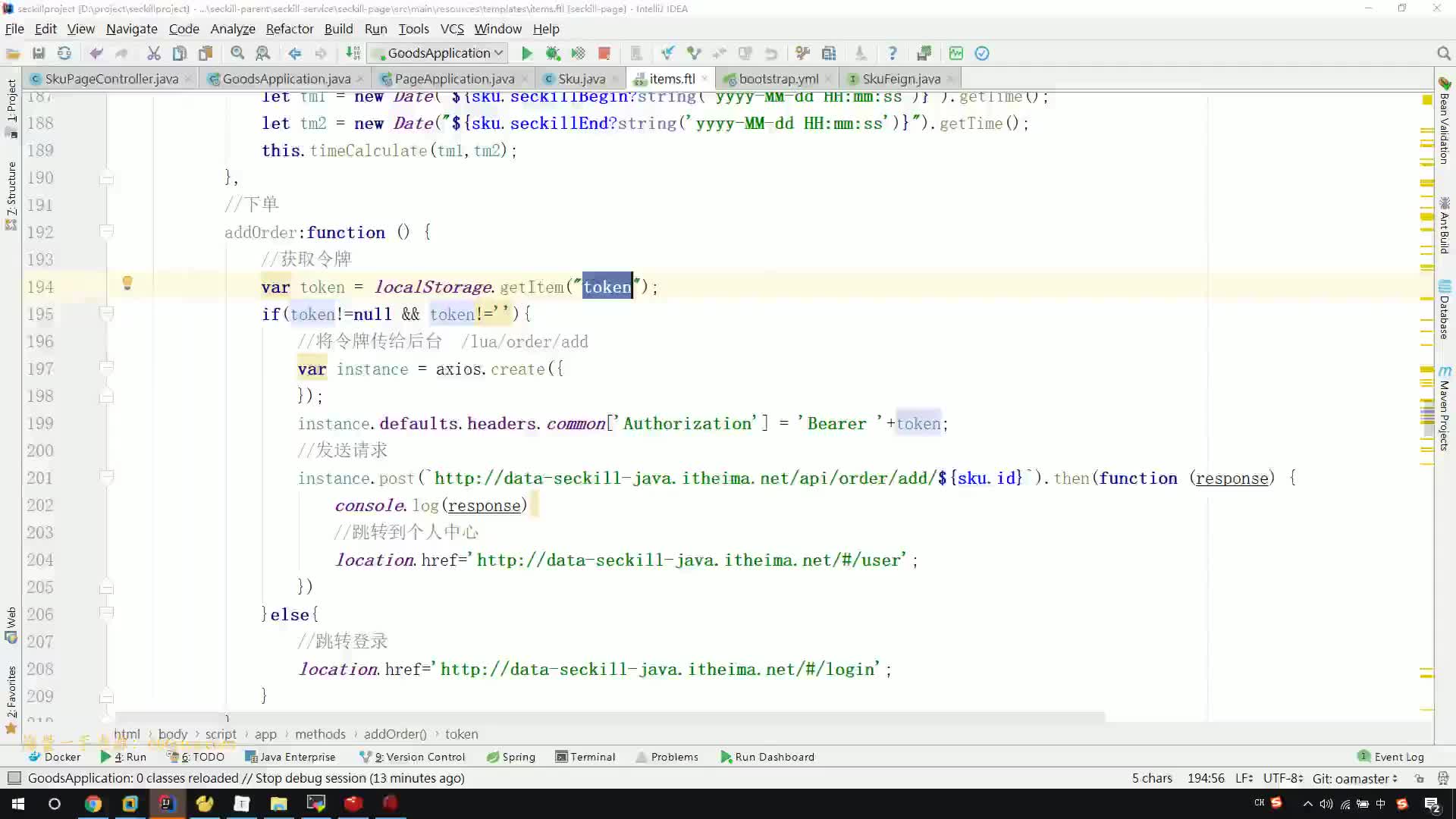Select the SkuFeign.java tab
This screenshot has height=819, width=1456.
[901, 79]
